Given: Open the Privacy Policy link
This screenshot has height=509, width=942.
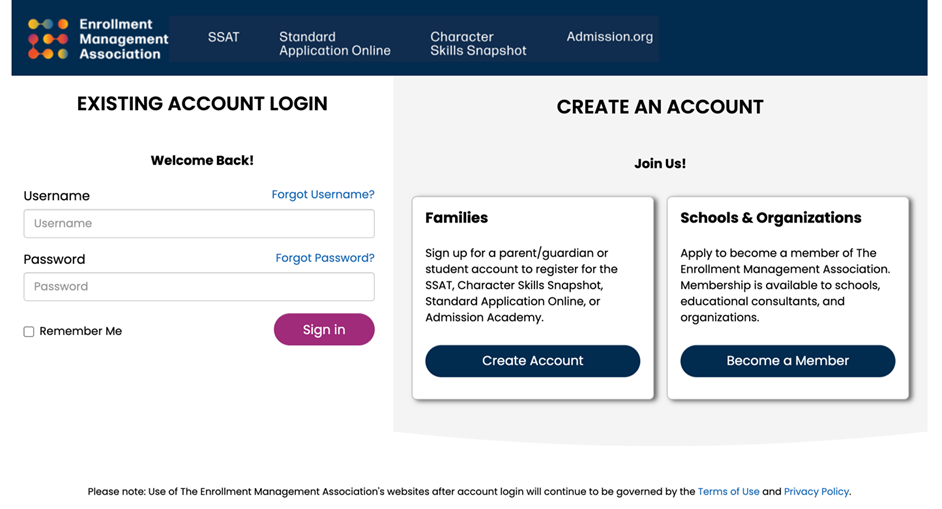Looking at the screenshot, I should (816, 492).
